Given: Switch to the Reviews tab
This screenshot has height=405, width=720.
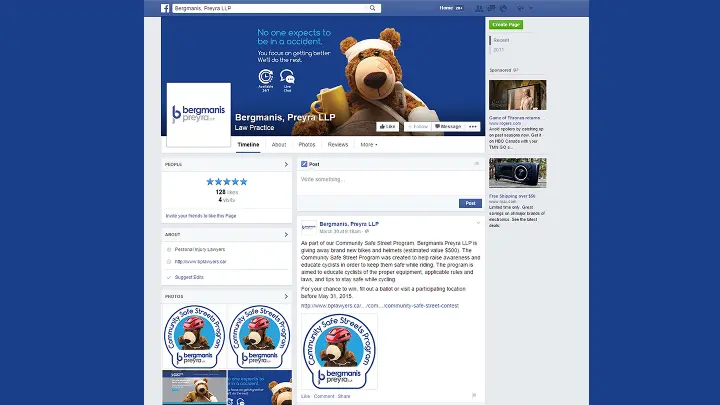Looking at the screenshot, I should pyautogui.click(x=338, y=145).
